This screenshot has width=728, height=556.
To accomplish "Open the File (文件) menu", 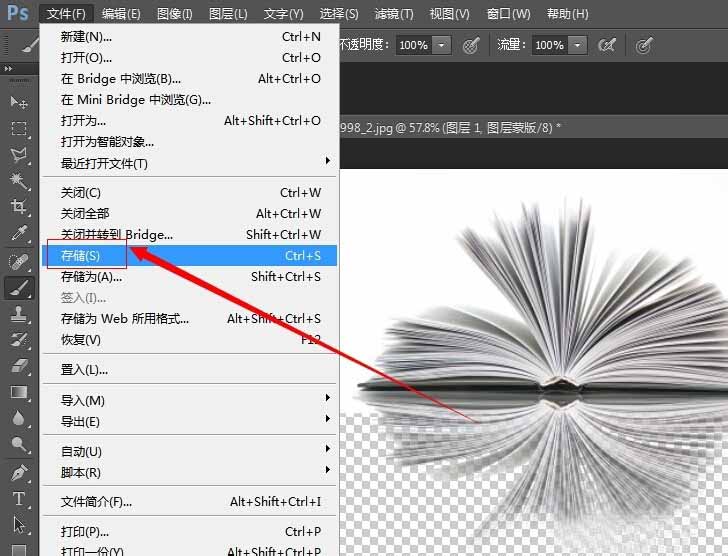I will click(x=66, y=13).
